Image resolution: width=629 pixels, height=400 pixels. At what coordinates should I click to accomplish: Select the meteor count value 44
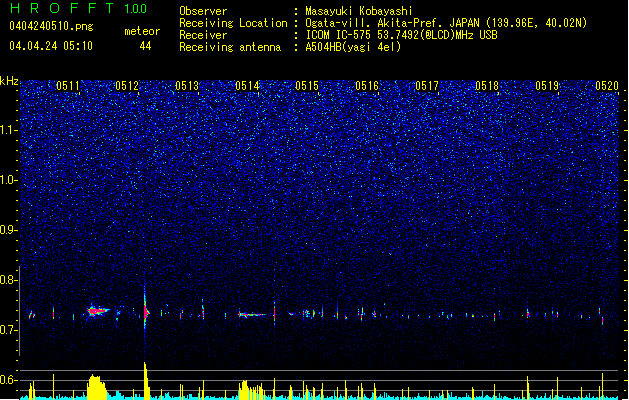(145, 46)
